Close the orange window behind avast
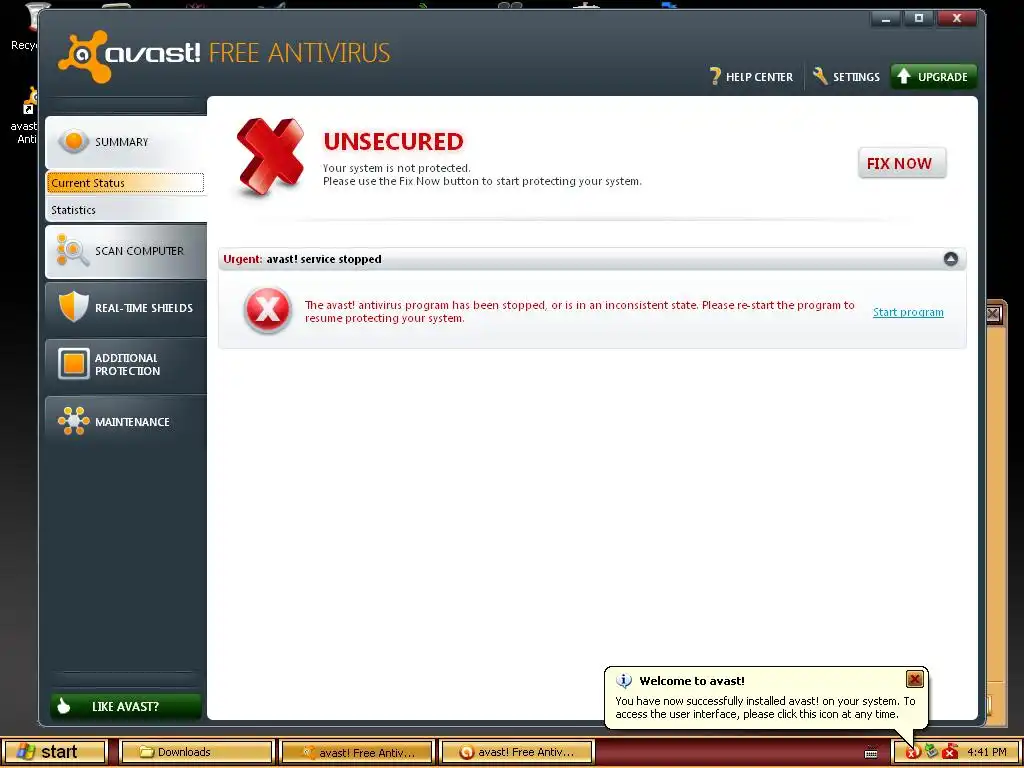 [993, 314]
